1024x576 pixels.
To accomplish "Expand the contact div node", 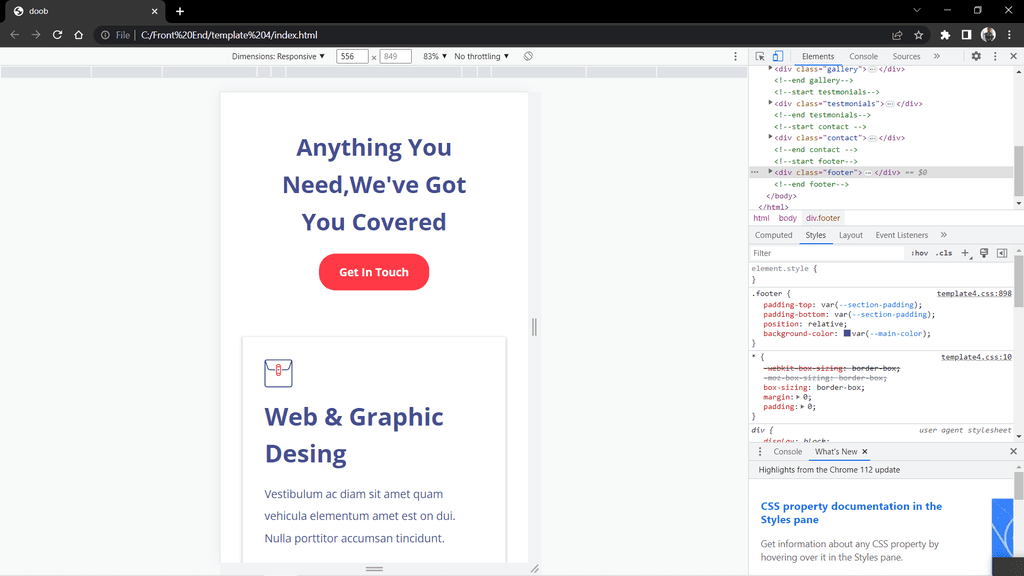I will tap(771, 138).
